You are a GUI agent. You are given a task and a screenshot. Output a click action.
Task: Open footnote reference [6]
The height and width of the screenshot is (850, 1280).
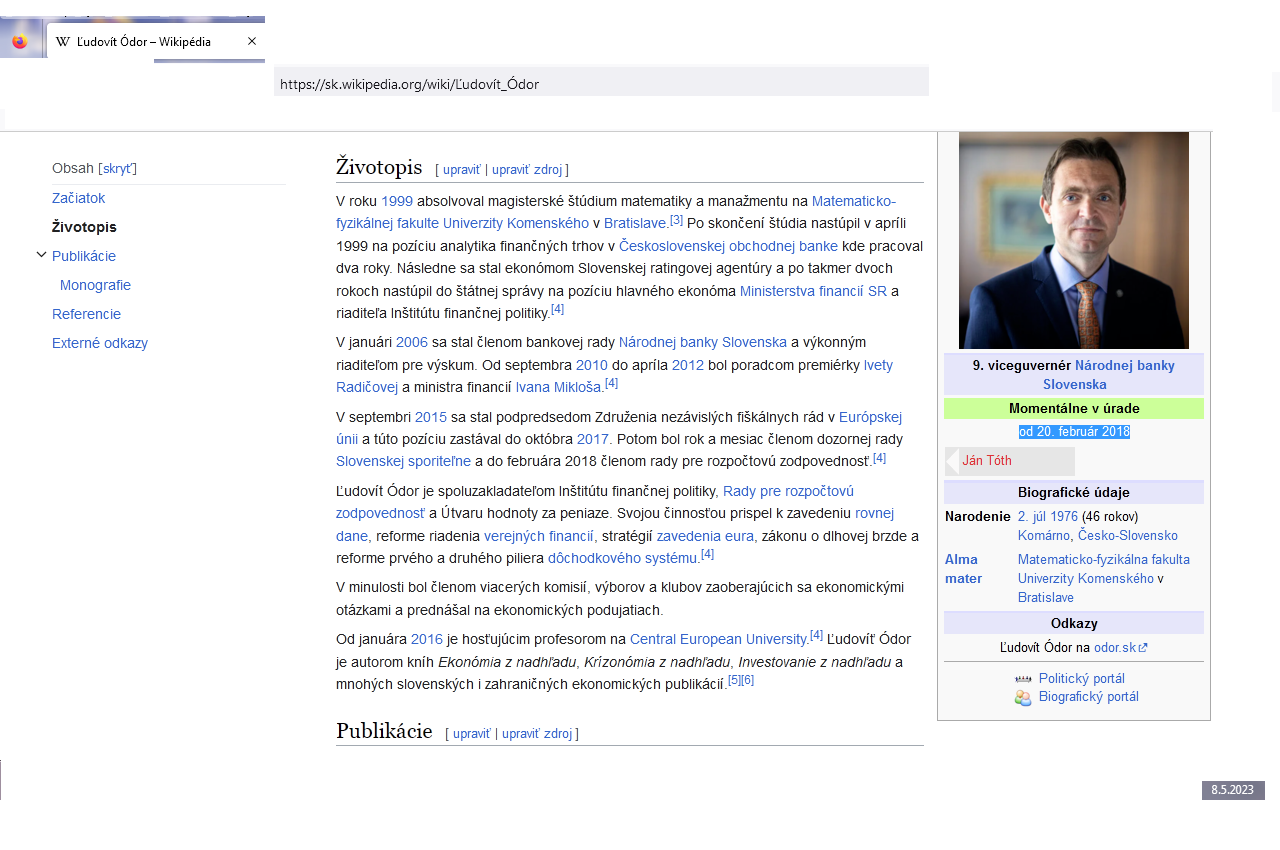point(747,680)
